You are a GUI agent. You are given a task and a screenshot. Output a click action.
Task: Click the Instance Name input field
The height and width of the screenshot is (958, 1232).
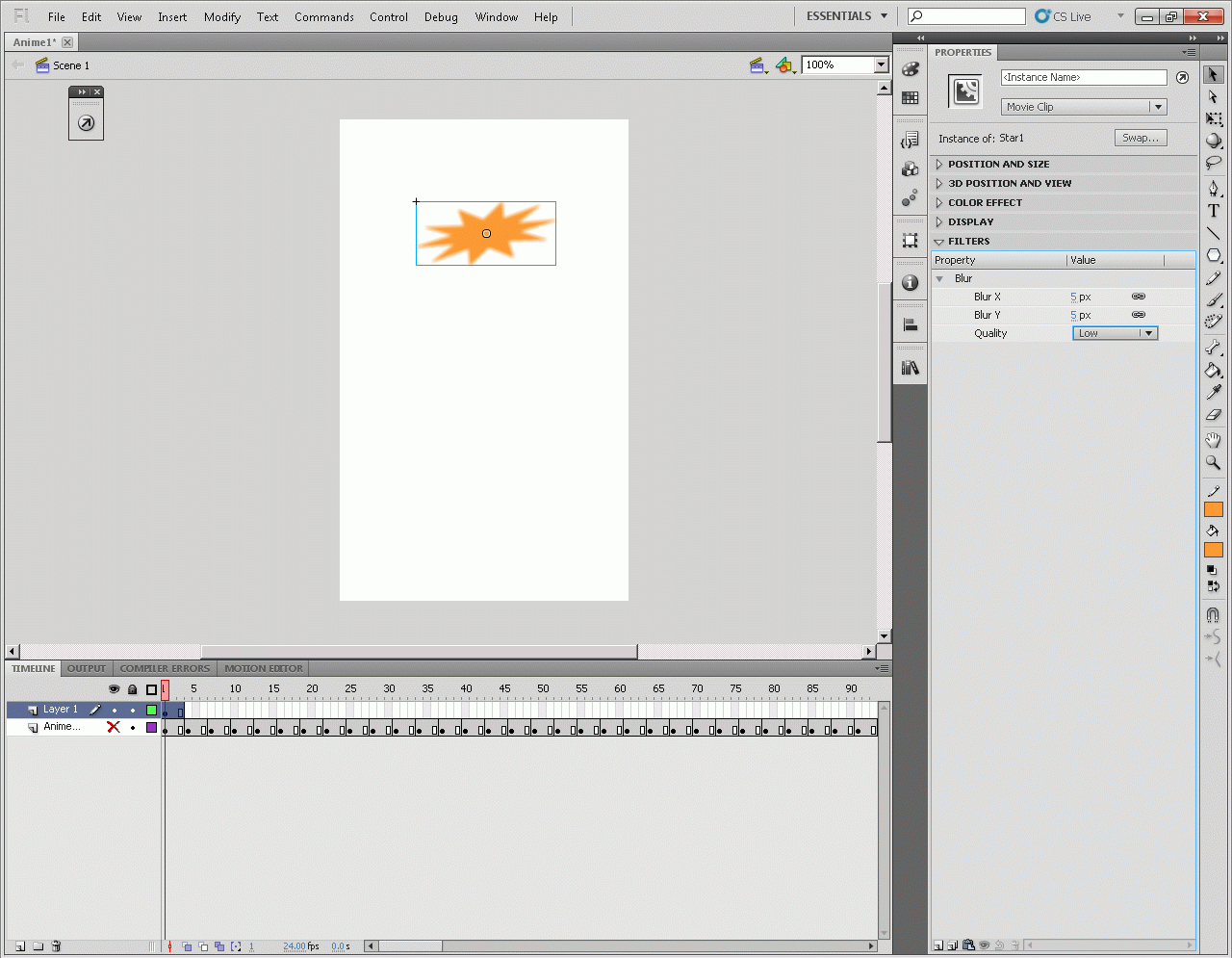(1083, 77)
